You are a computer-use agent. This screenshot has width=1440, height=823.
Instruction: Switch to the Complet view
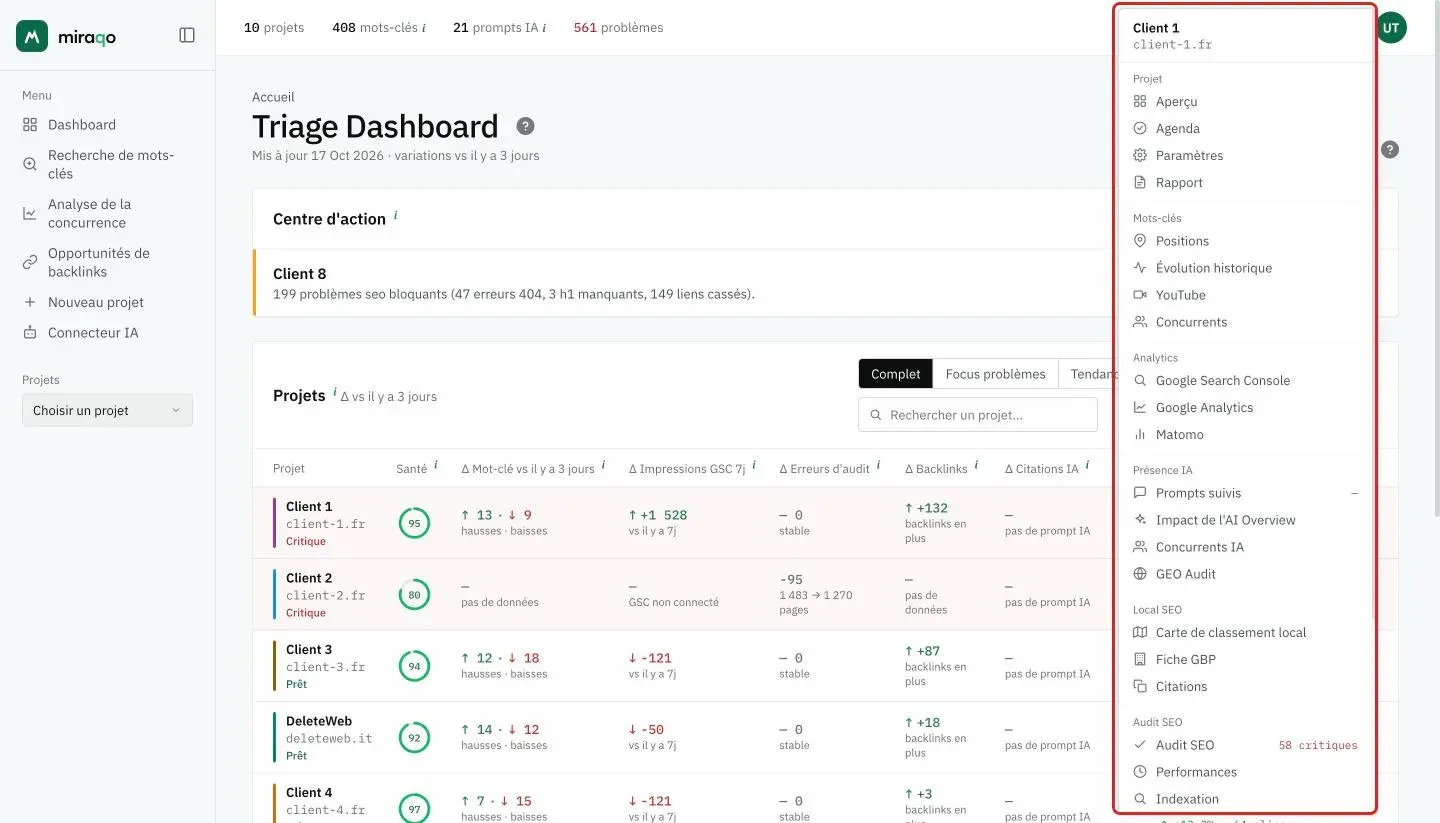click(895, 374)
